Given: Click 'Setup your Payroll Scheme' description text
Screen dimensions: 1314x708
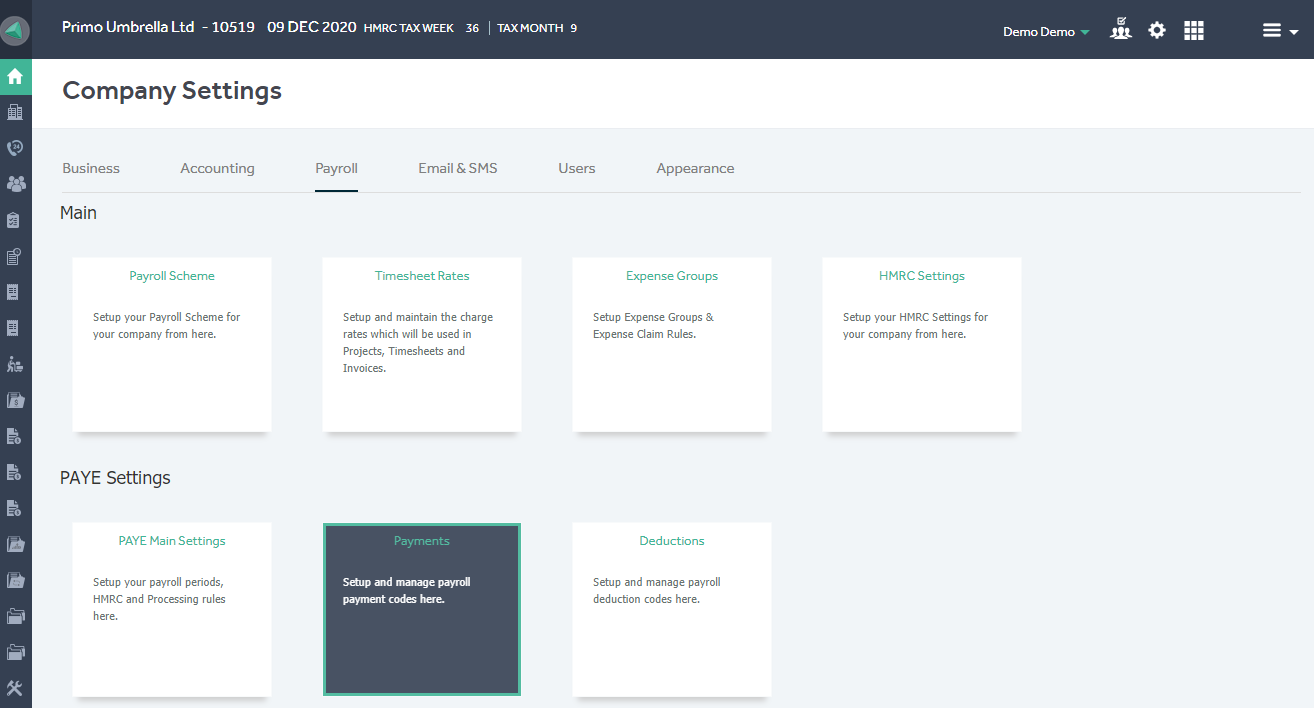Looking at the screenshot, I should [167, 326].
